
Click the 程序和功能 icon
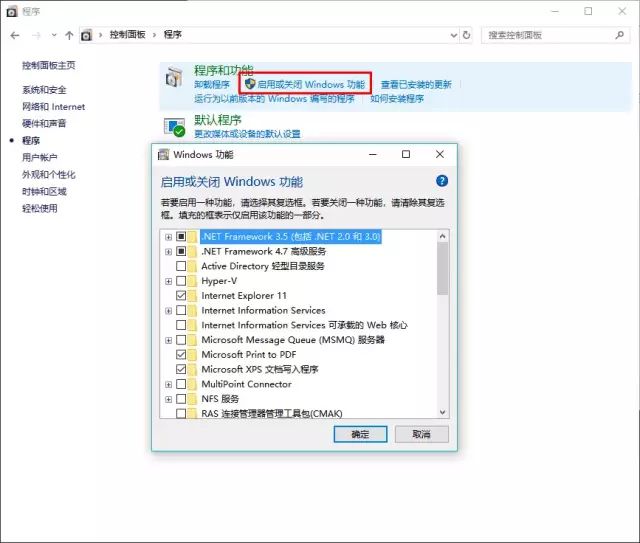pyautogui.click(x=174, y=77)
